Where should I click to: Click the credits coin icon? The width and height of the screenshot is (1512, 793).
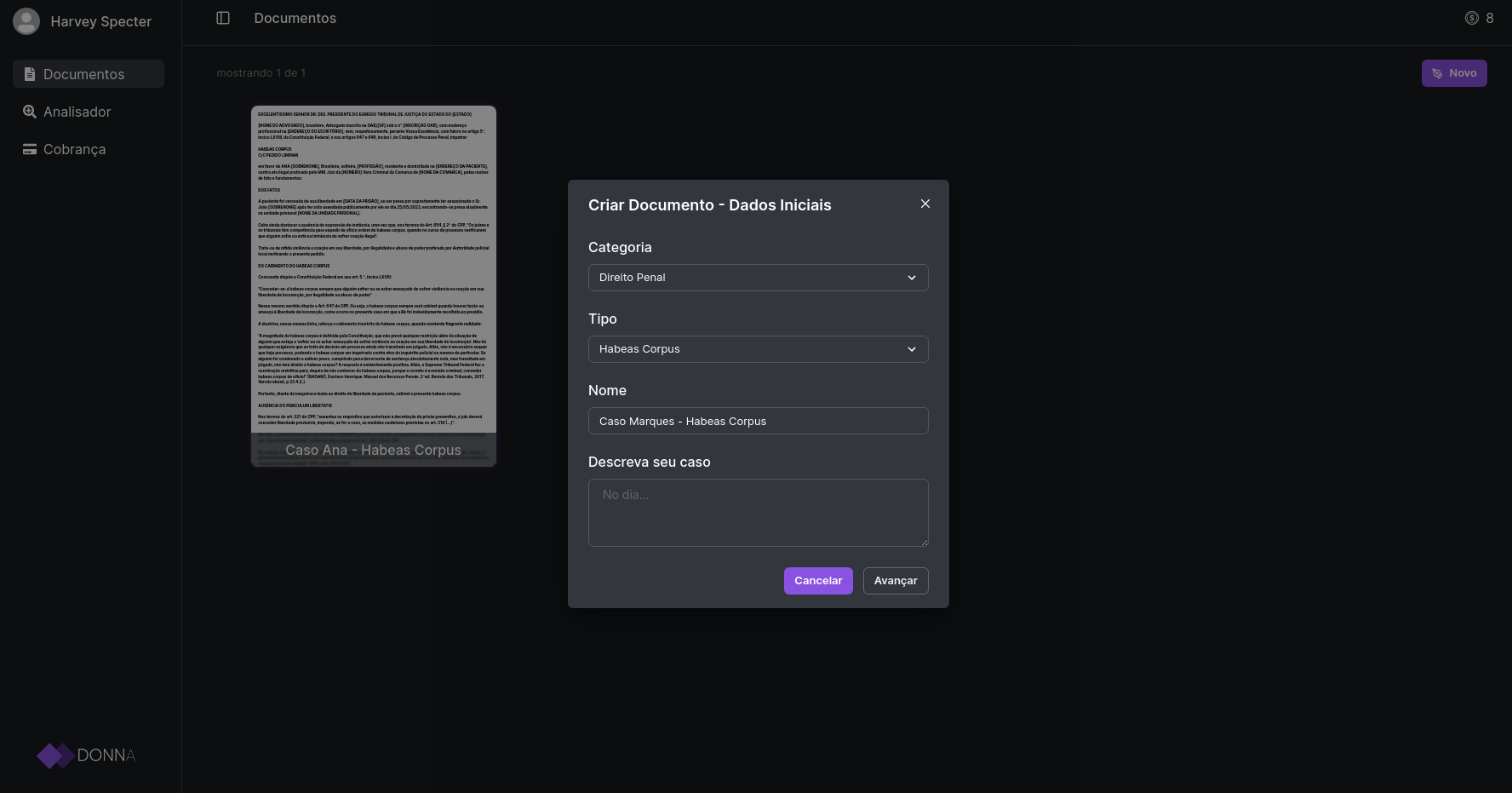point(1471,18)
